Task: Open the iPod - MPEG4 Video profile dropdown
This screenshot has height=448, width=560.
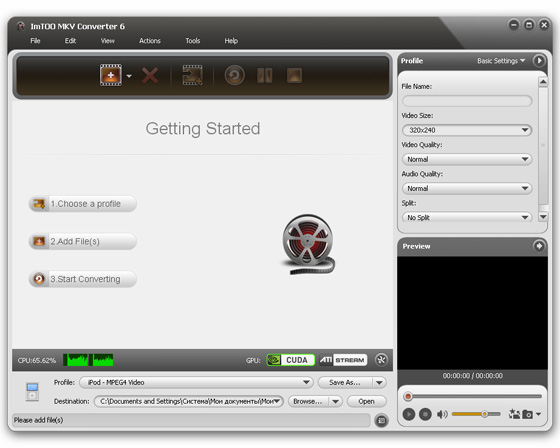Action: click(x=196, y=382)
